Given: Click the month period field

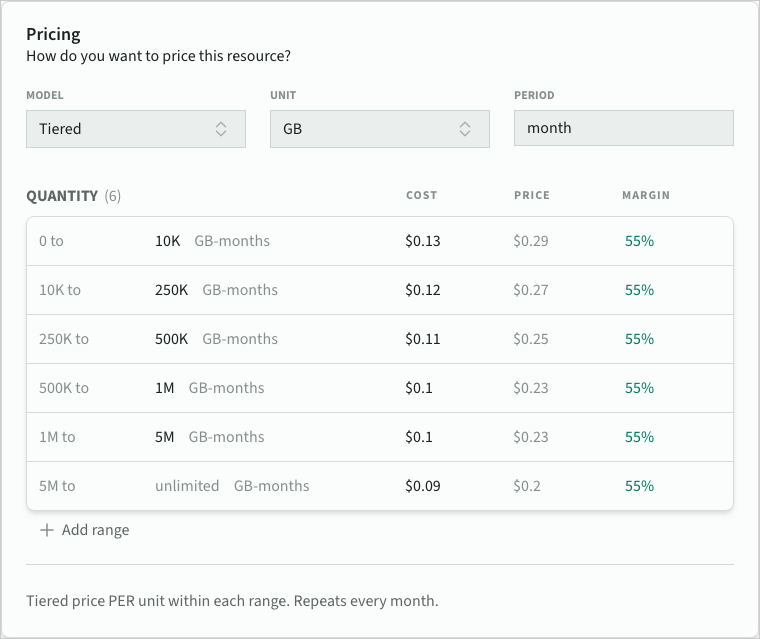Looking at the screenshot, I should point(623,129).
